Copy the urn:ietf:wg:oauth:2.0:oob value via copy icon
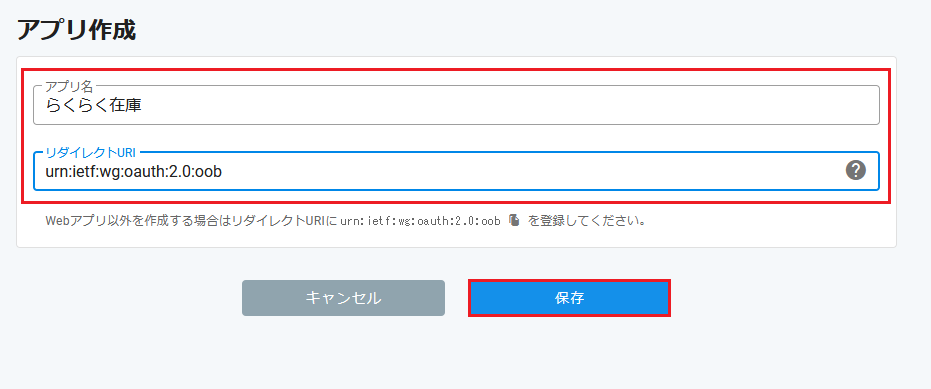The height and width of the screenshot is (389, 931). tap(514, 221)
